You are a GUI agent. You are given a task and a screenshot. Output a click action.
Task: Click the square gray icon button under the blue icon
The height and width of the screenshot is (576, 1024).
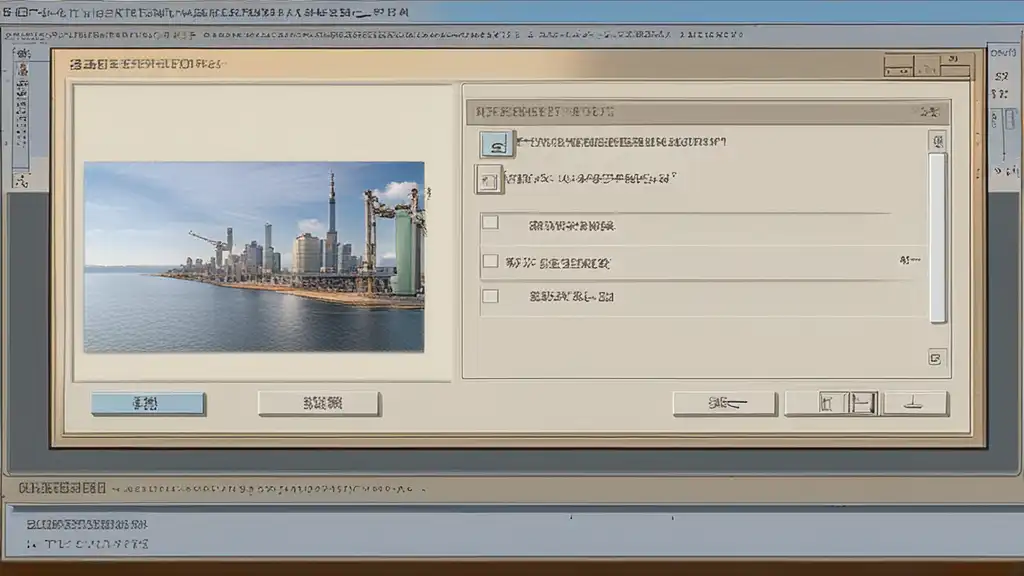[x=488, y=180]
